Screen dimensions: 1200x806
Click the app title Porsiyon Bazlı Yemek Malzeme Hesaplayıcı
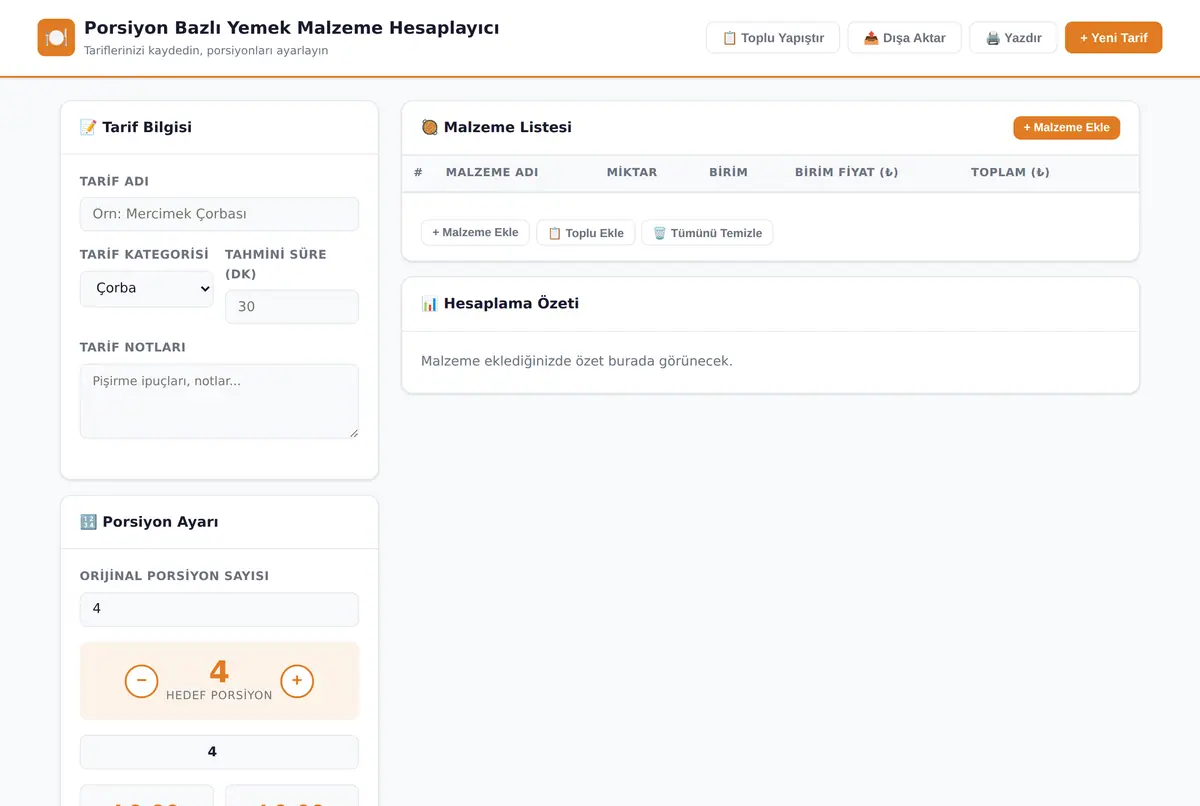point(292,28)
